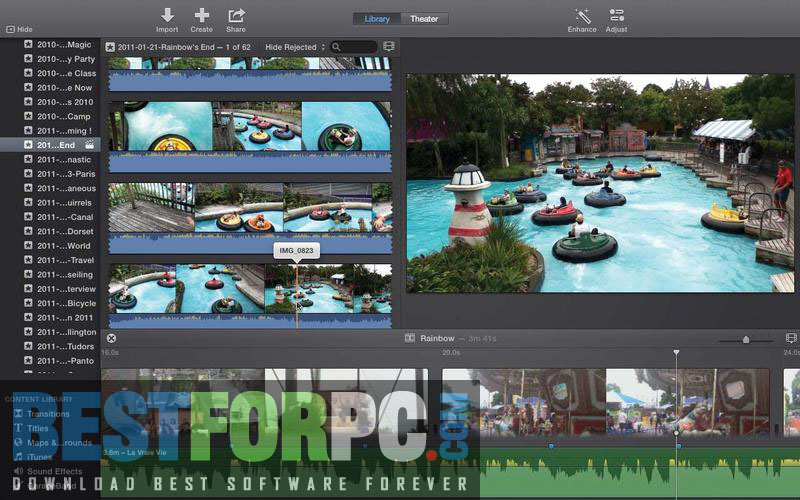Select the 2010-...Magic event
Screen dimensions: 800x500
64,44
